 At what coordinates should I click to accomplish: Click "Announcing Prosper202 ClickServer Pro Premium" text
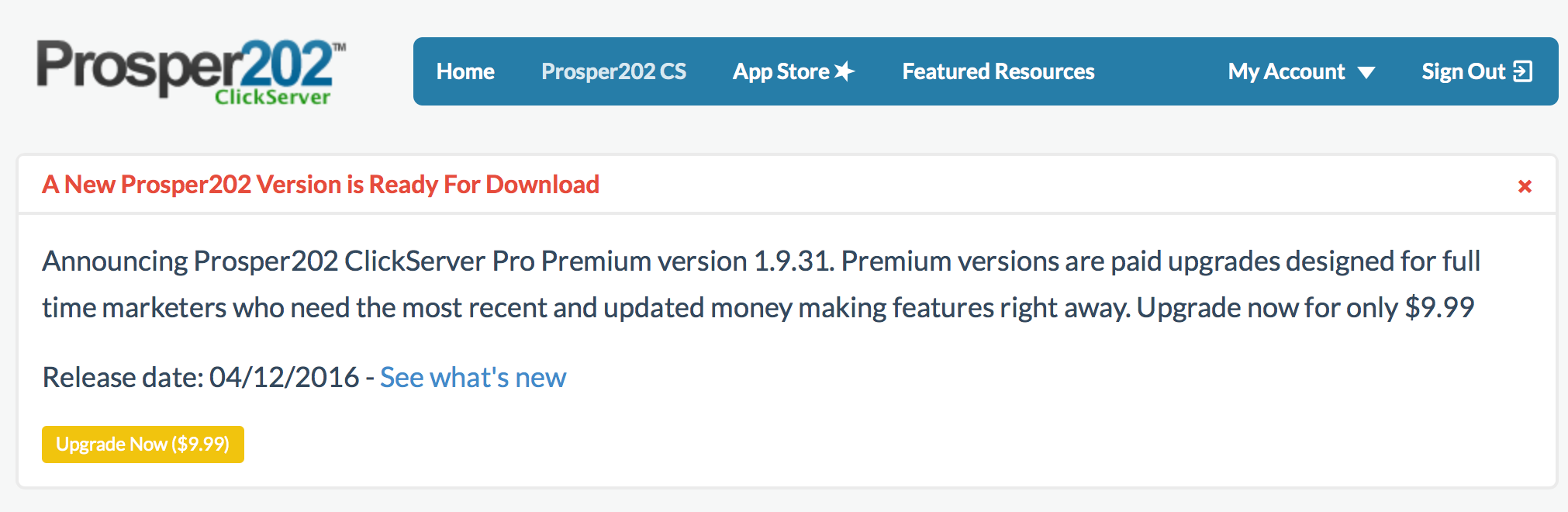tap(347, 261)
